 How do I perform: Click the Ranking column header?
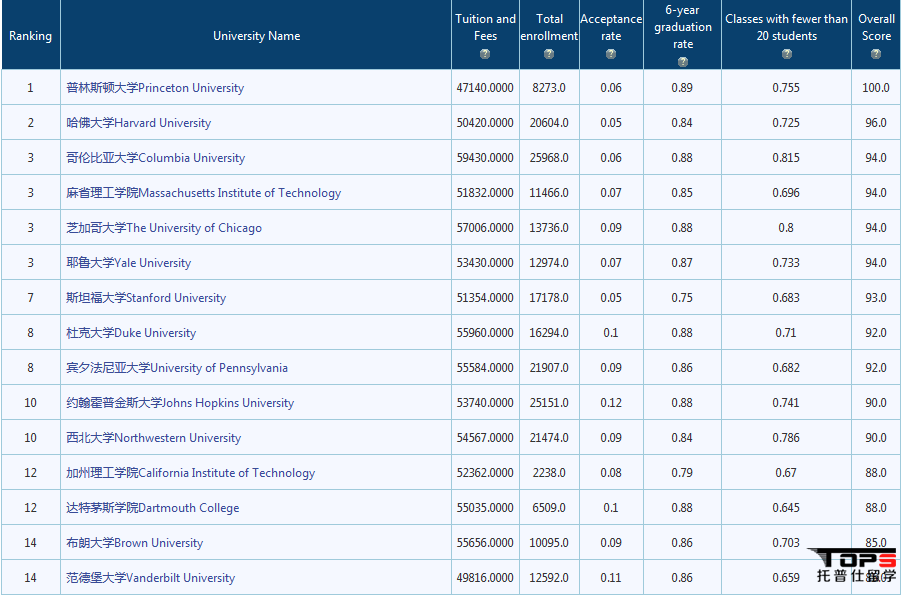(x=30, y=36)
